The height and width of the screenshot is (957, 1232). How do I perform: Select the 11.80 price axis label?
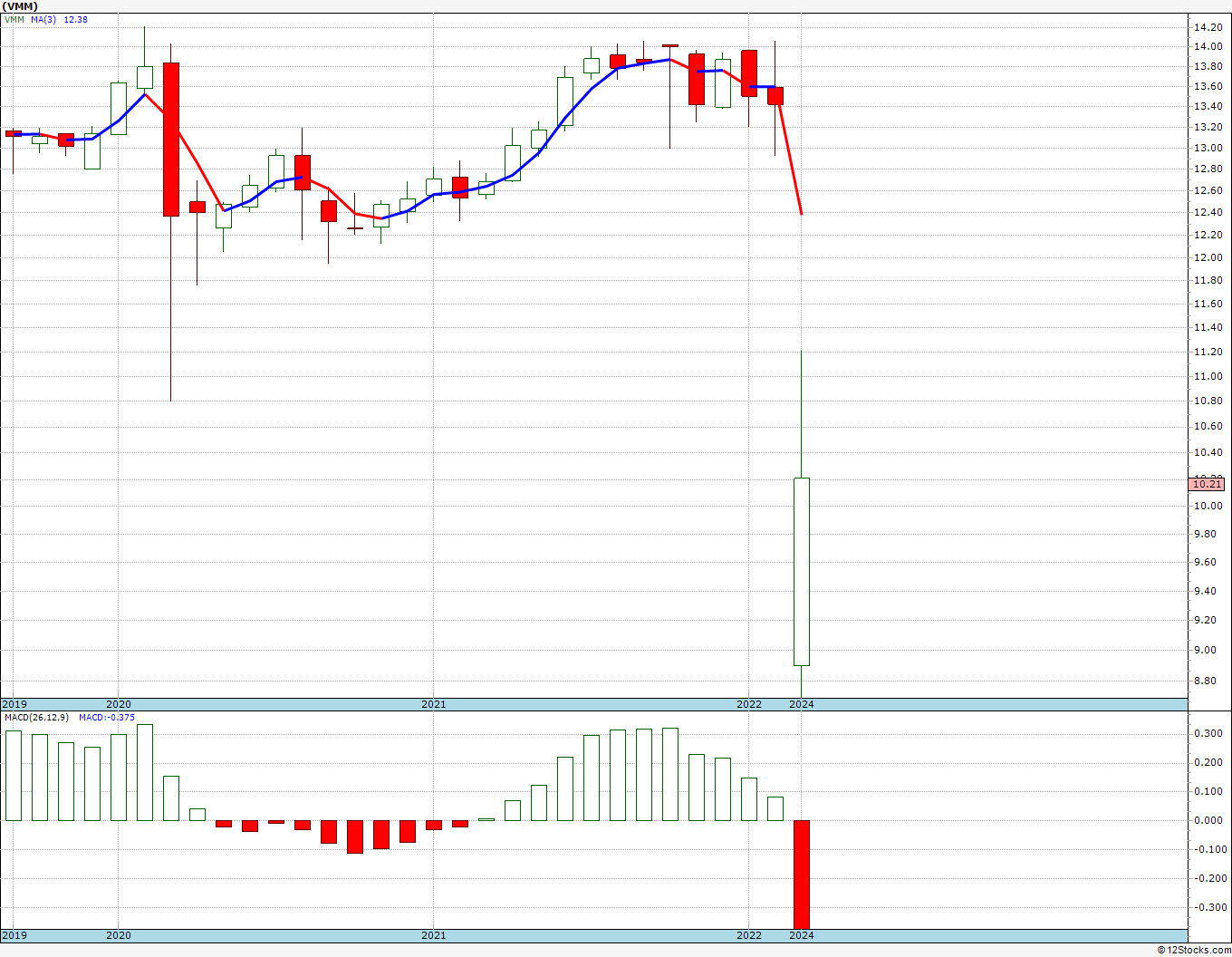(1208, 281)
